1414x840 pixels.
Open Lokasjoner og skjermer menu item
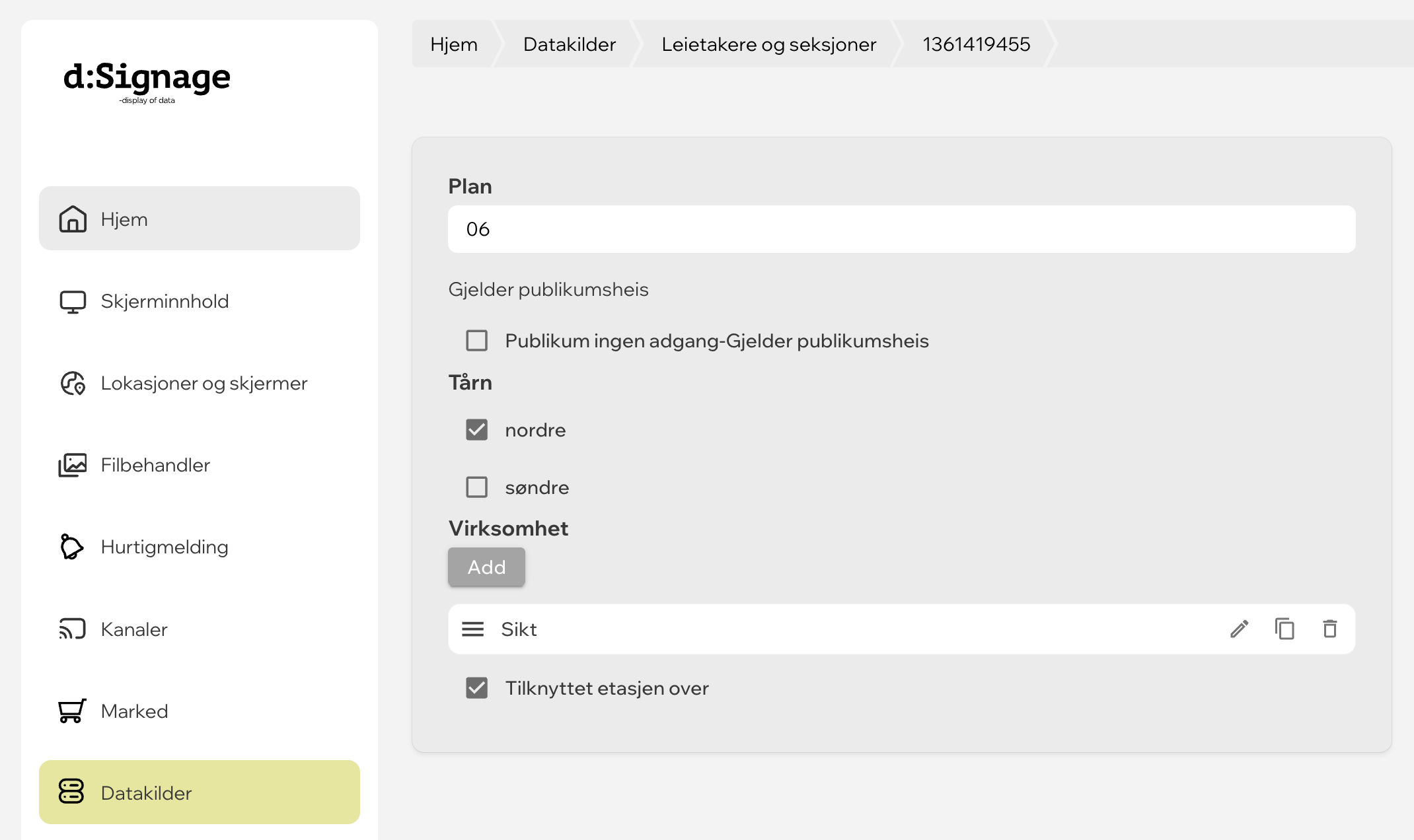click(200, 383)
